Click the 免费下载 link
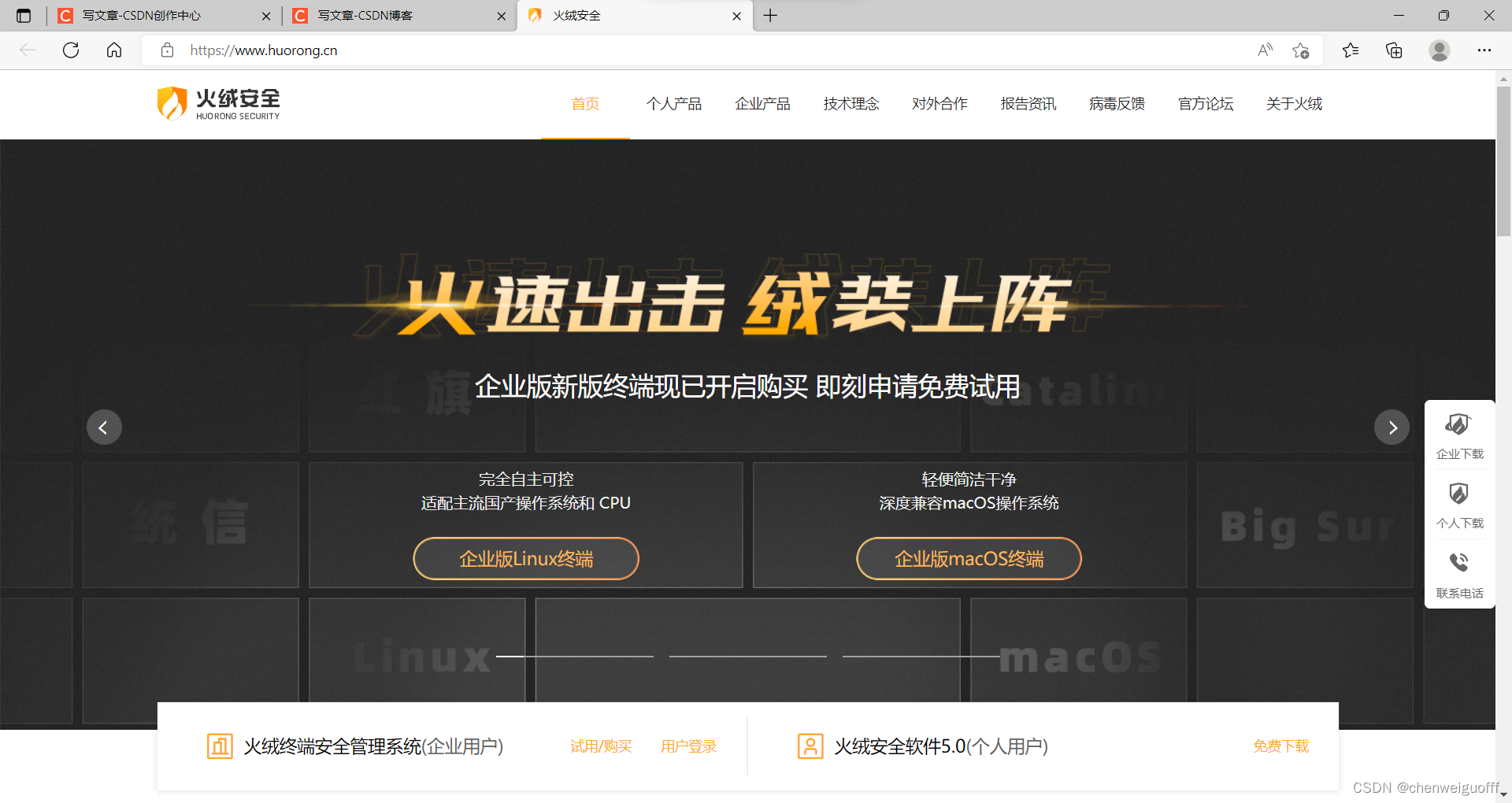Screen dimensions: 1512x803 click(1281, 746)
